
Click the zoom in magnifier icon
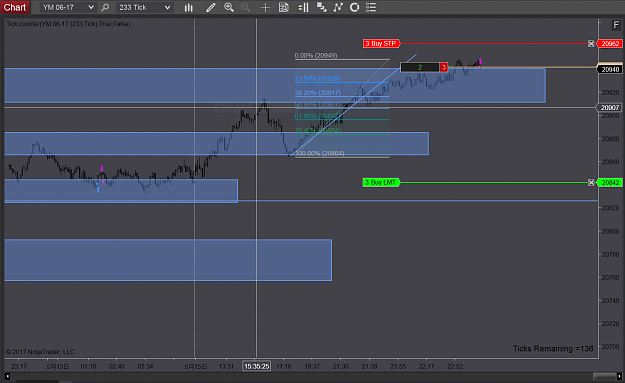point(229,7)
